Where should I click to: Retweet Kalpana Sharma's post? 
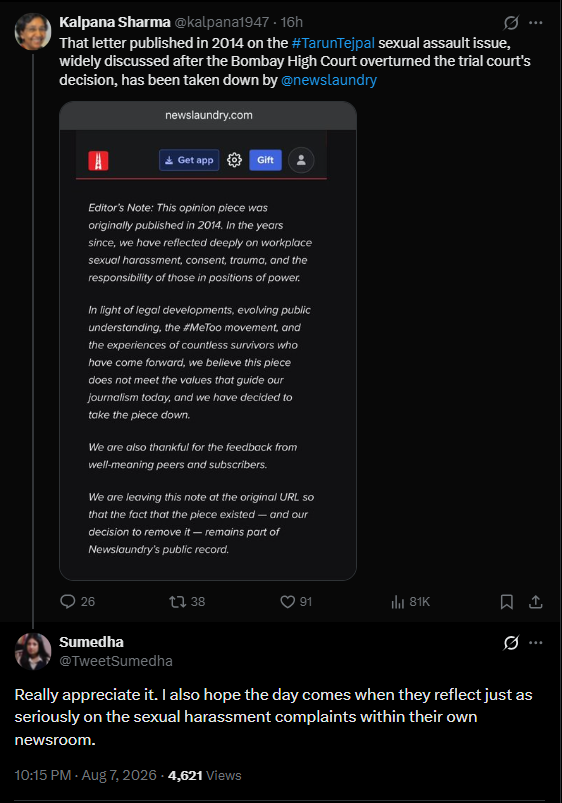coord(178,601)
